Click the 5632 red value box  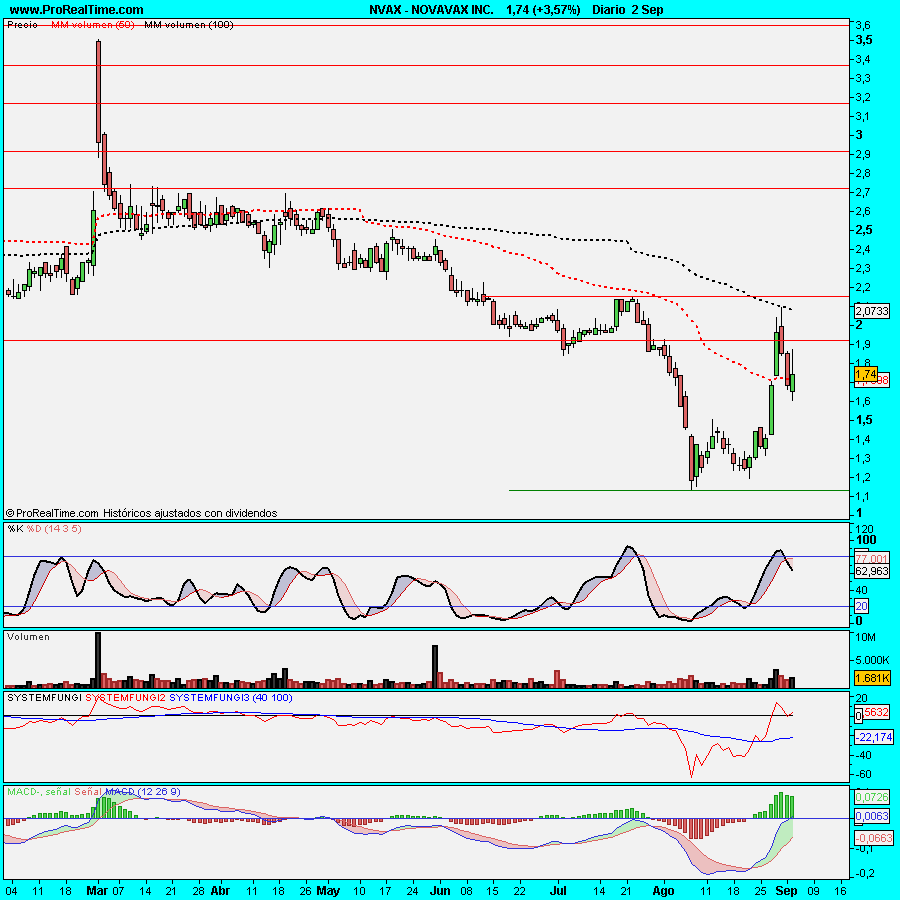pyautogui.click(x=876, y=712)
